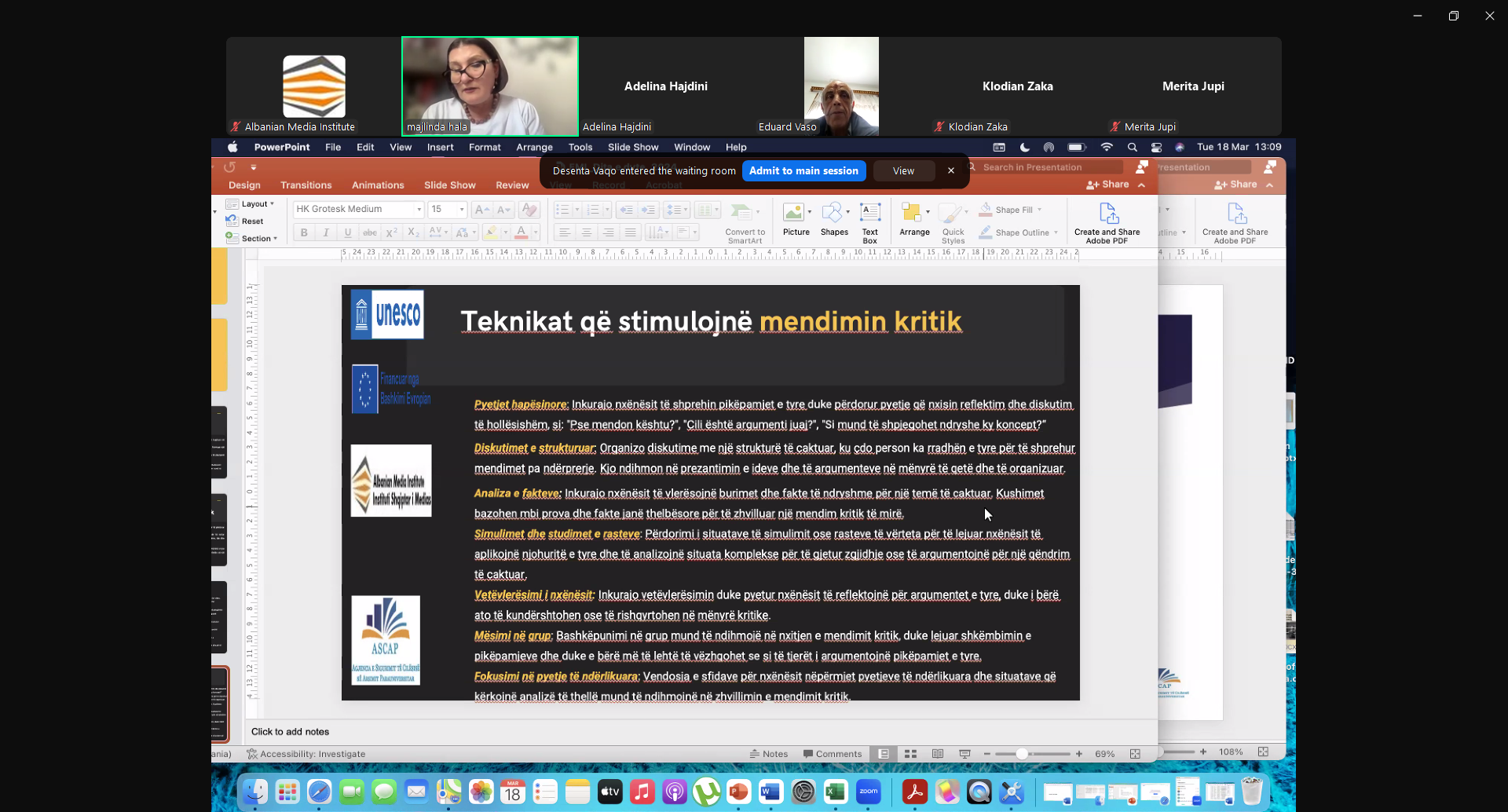
Task: Open Adobe Acrobat in the Dock
Action: pyautogui.click(x=914, y=792)
